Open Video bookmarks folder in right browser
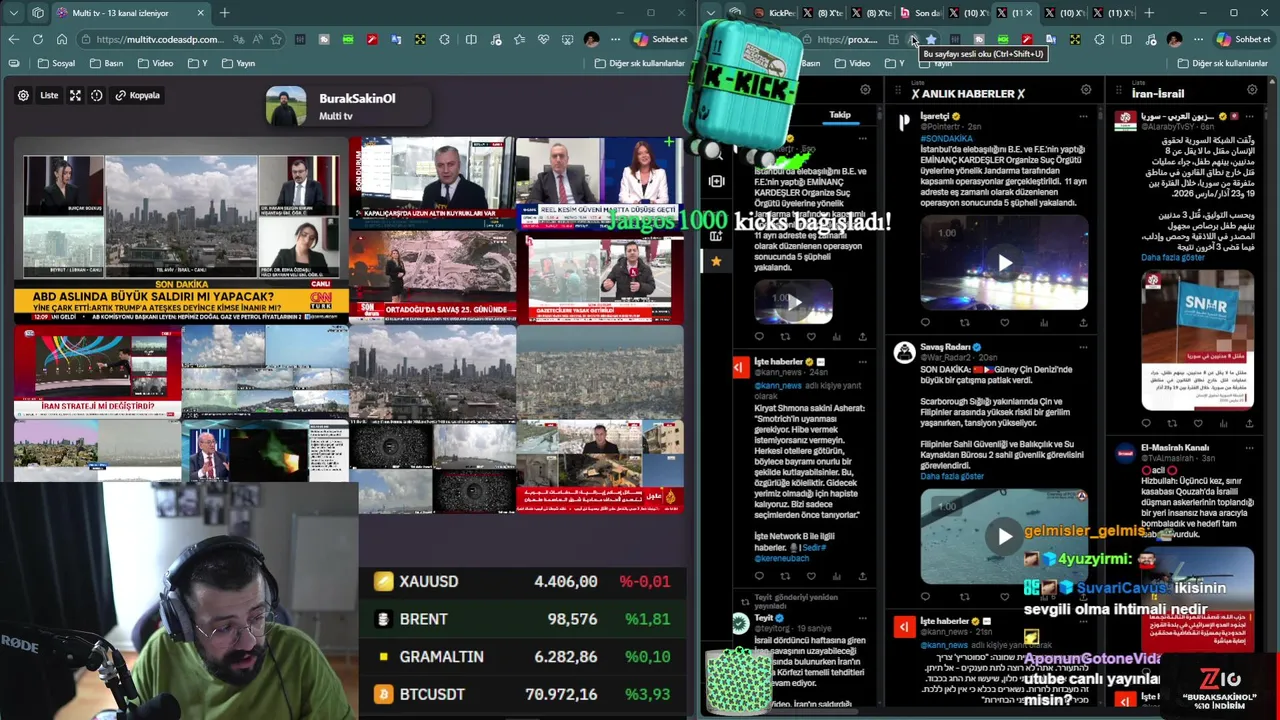1280x720 pixels. tap(853, 63)
